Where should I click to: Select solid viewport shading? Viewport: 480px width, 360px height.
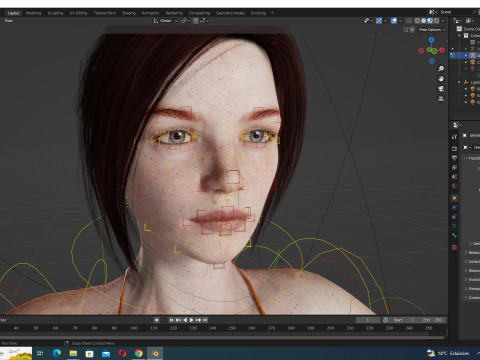424,21
